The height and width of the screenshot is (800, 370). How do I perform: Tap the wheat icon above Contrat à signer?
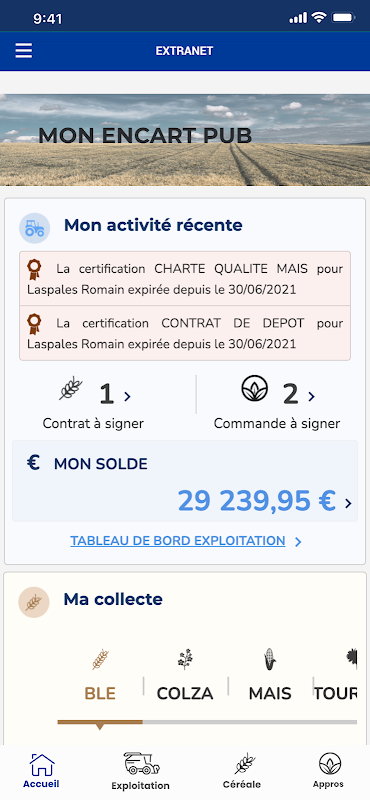click(70, 389)
